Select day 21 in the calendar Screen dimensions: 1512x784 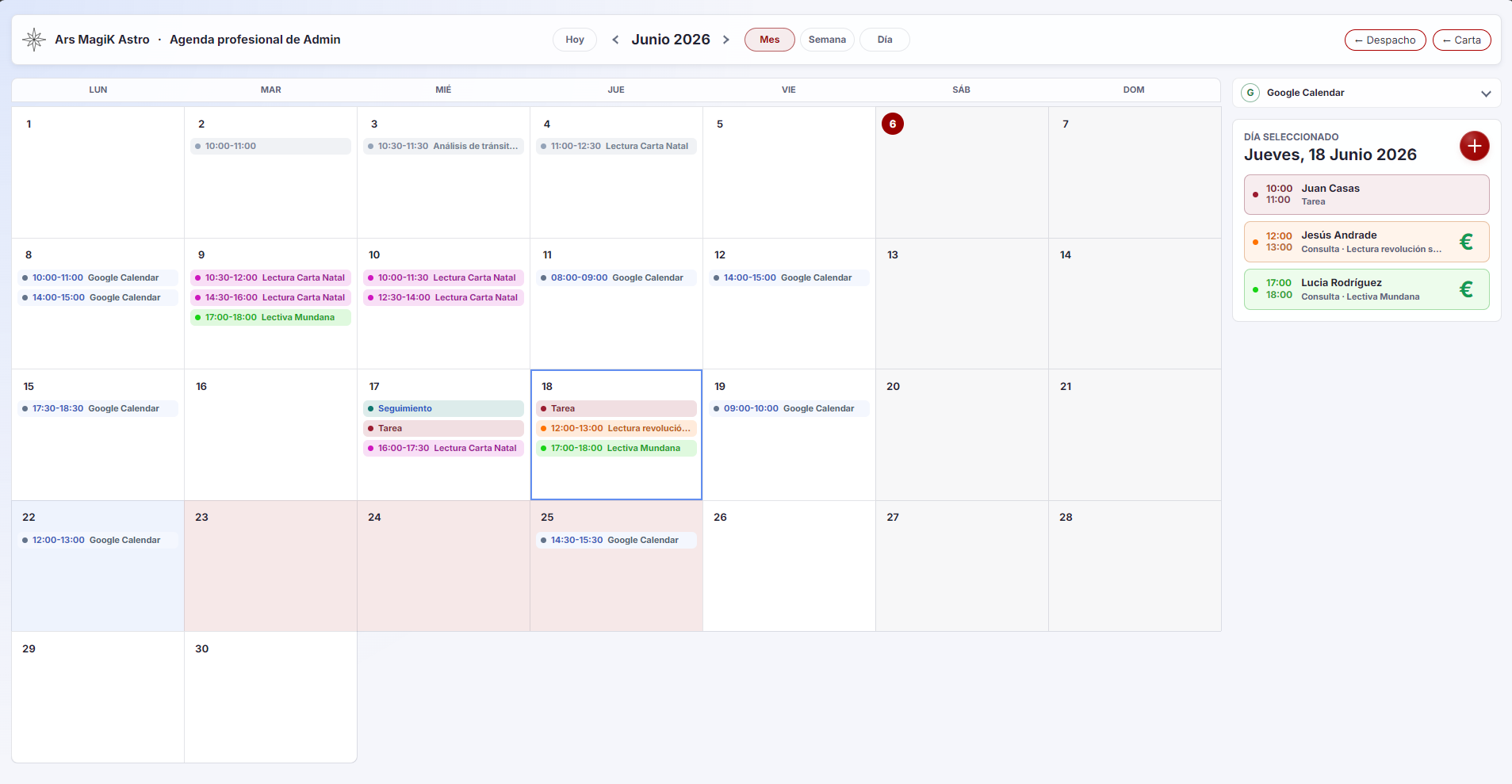[x=1135, y=434]
